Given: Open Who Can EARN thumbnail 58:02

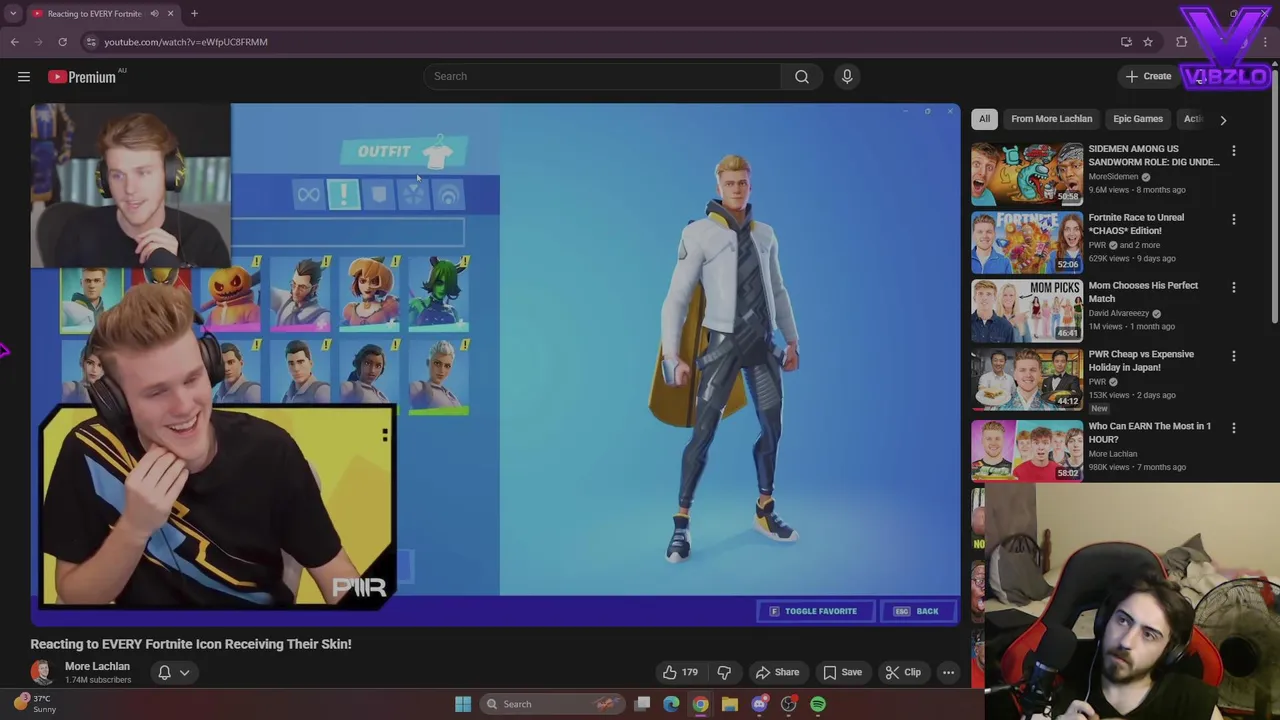Looking at the screenshot, I should [1027, 450].
